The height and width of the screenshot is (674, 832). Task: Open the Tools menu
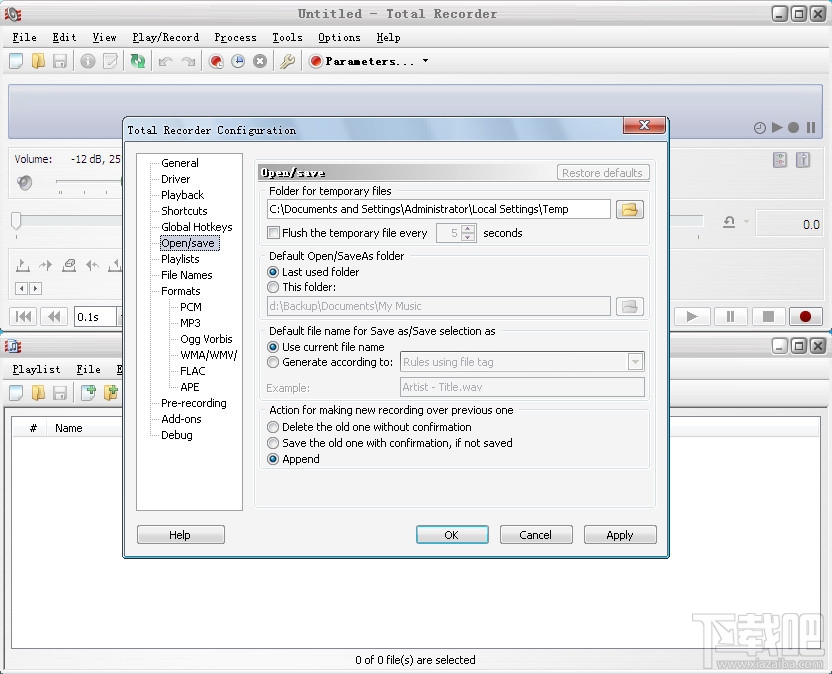287,37
